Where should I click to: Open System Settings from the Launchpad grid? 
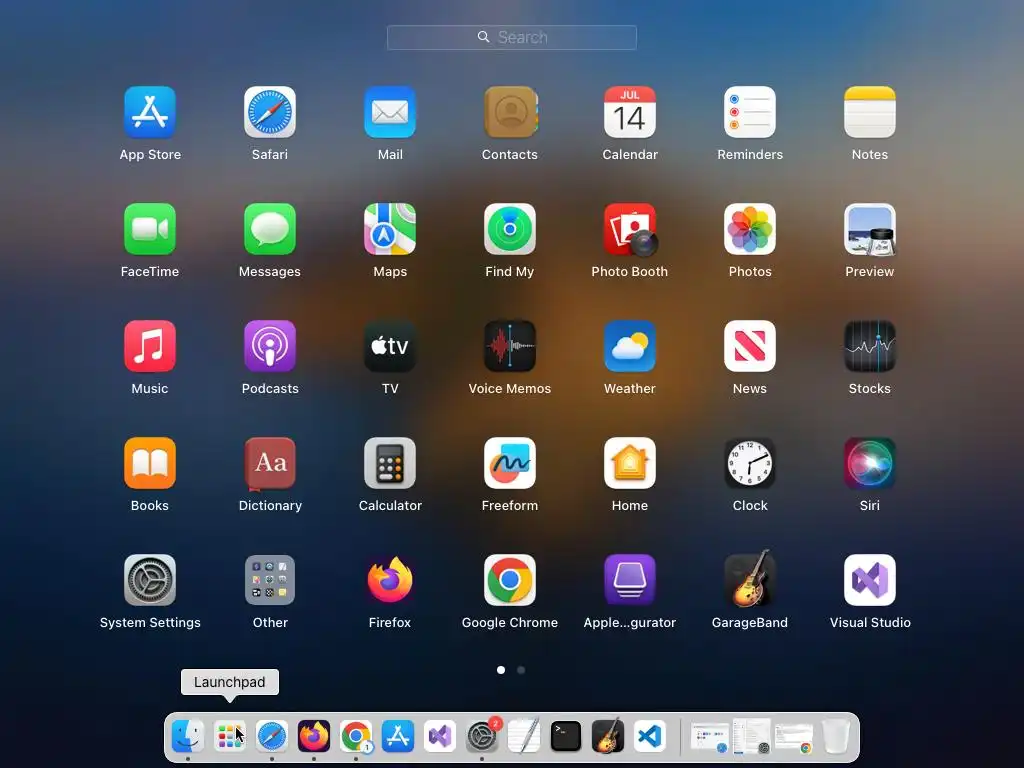(x=150, y=580)
